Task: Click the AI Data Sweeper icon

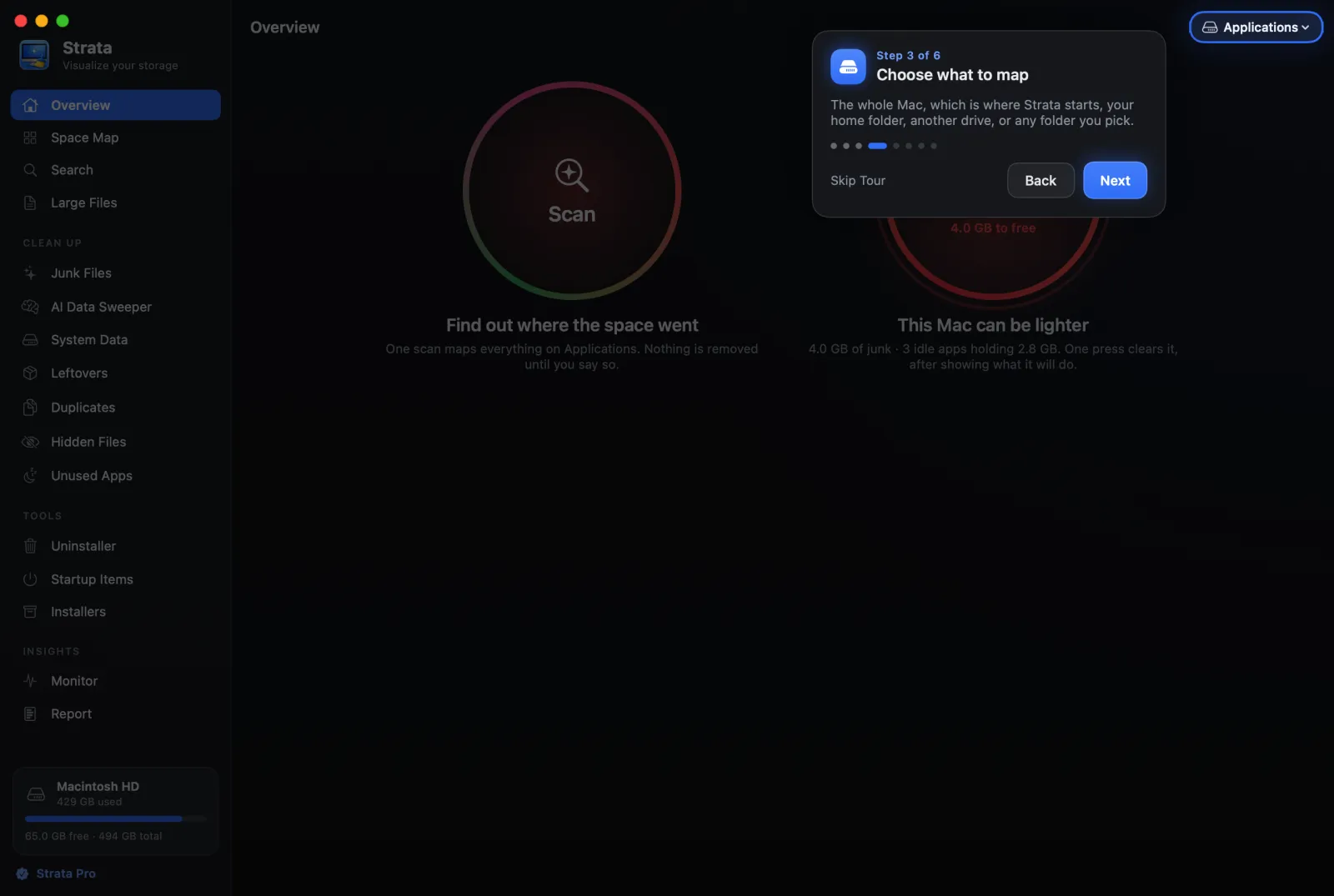Action: (31, 307)
